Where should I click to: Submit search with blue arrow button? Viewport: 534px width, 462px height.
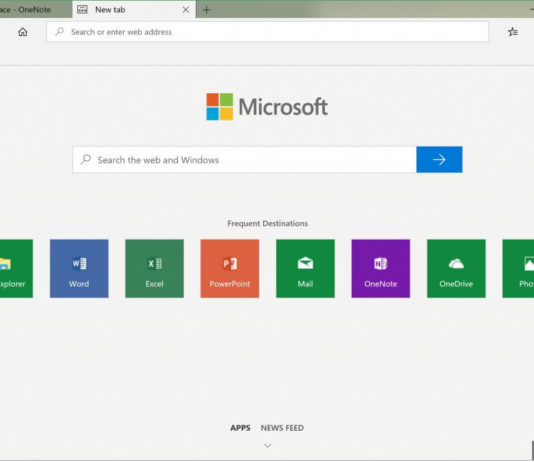click(x=439, y=160)
